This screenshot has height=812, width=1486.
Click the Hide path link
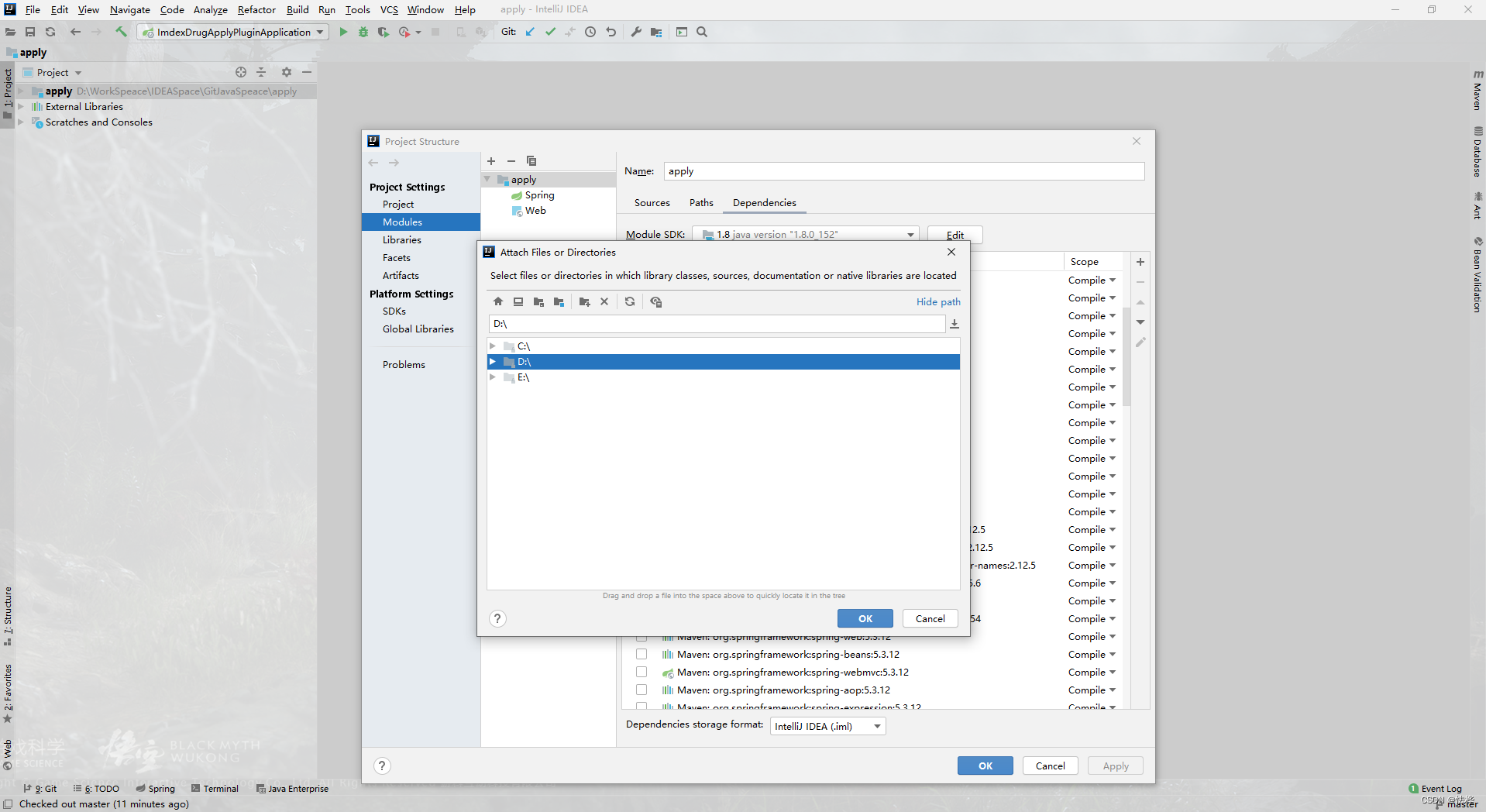(938, 302)
